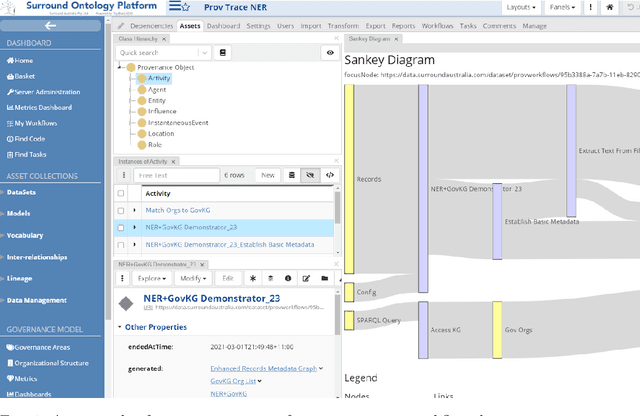Expand the Match Orgs to GovKG row

(135, 211)
